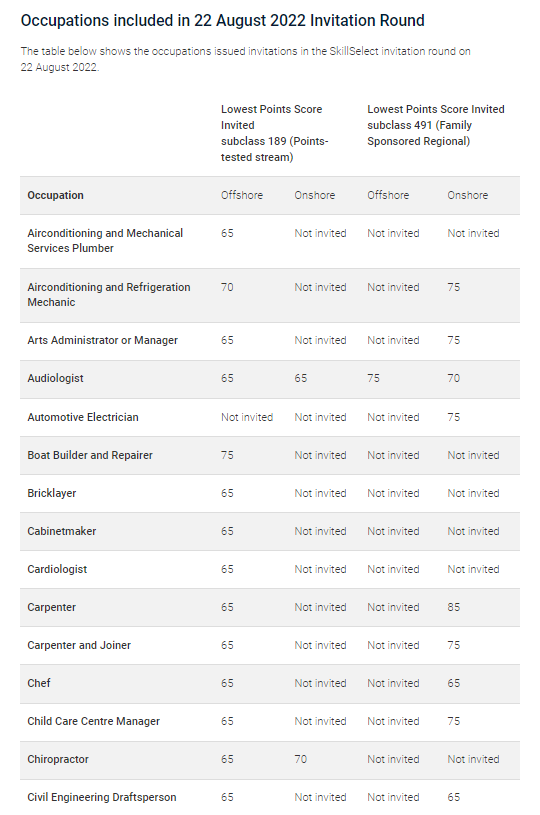Click the subclass 491 Family Sponsored Regional header

(436, 125)
